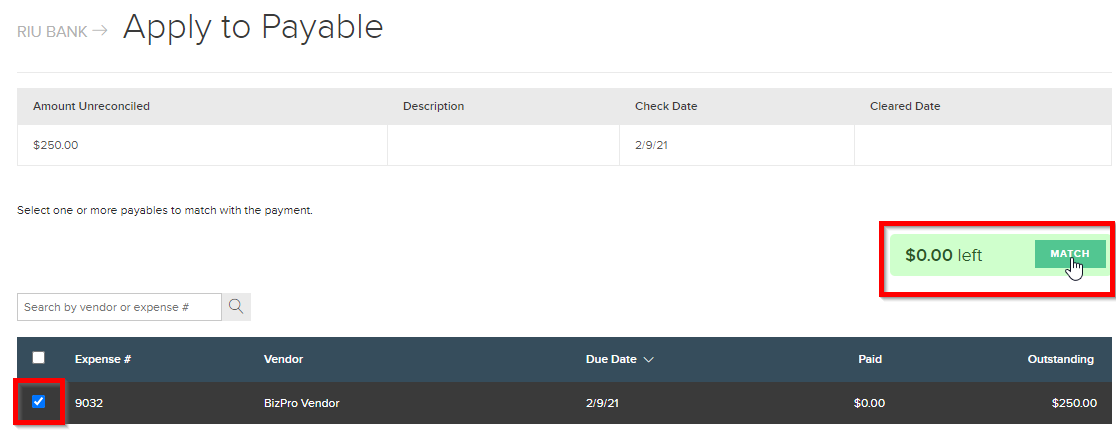Click the arrow after RIU BANK breadcrumb
This screenshot has width=1116, height=432.
[x=100, y=31]
